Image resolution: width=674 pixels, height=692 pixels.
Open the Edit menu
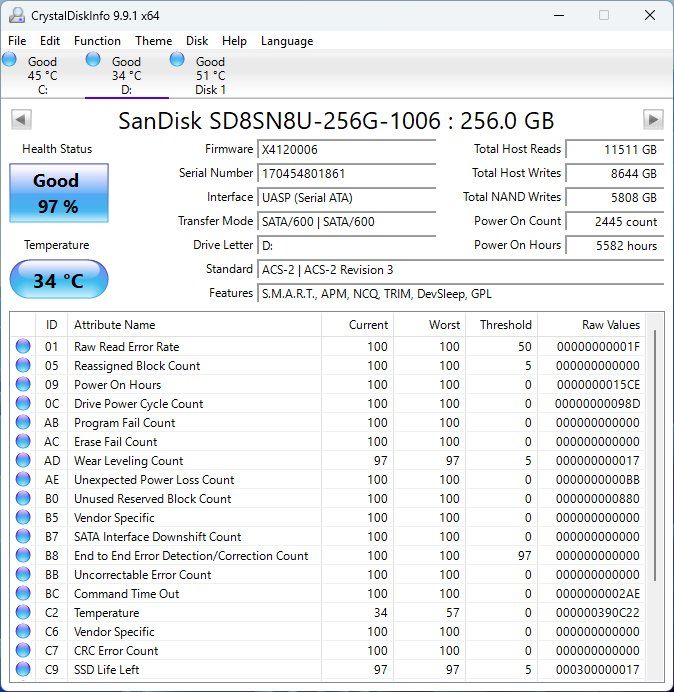pos(49,41)
